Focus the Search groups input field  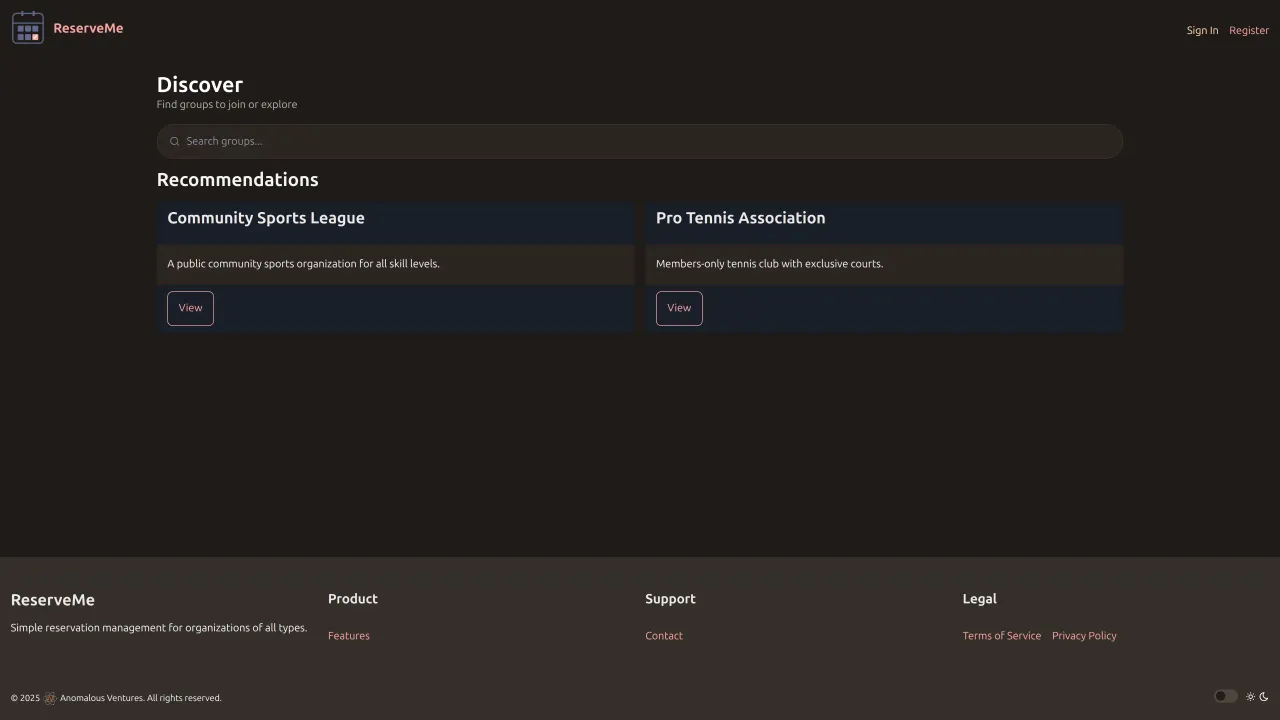click(640, 141)
